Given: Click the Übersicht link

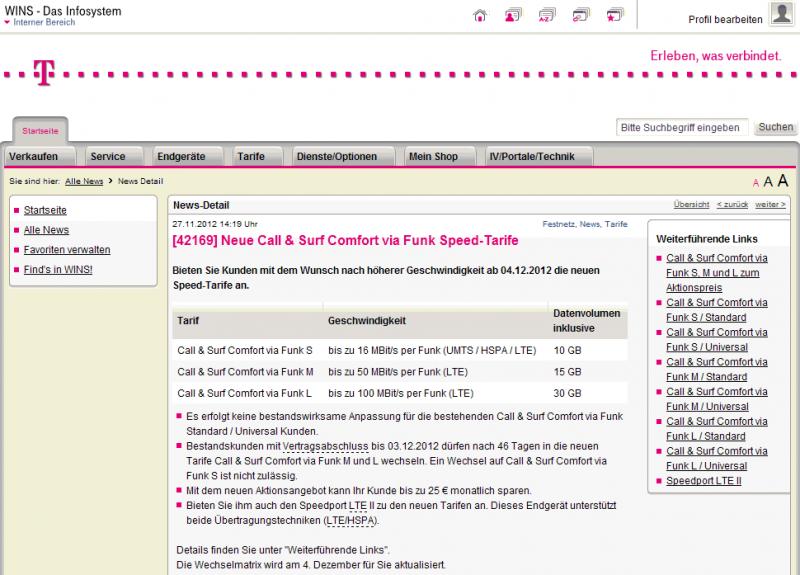Looking at the screenshot, I should click(x=691, y=205).
